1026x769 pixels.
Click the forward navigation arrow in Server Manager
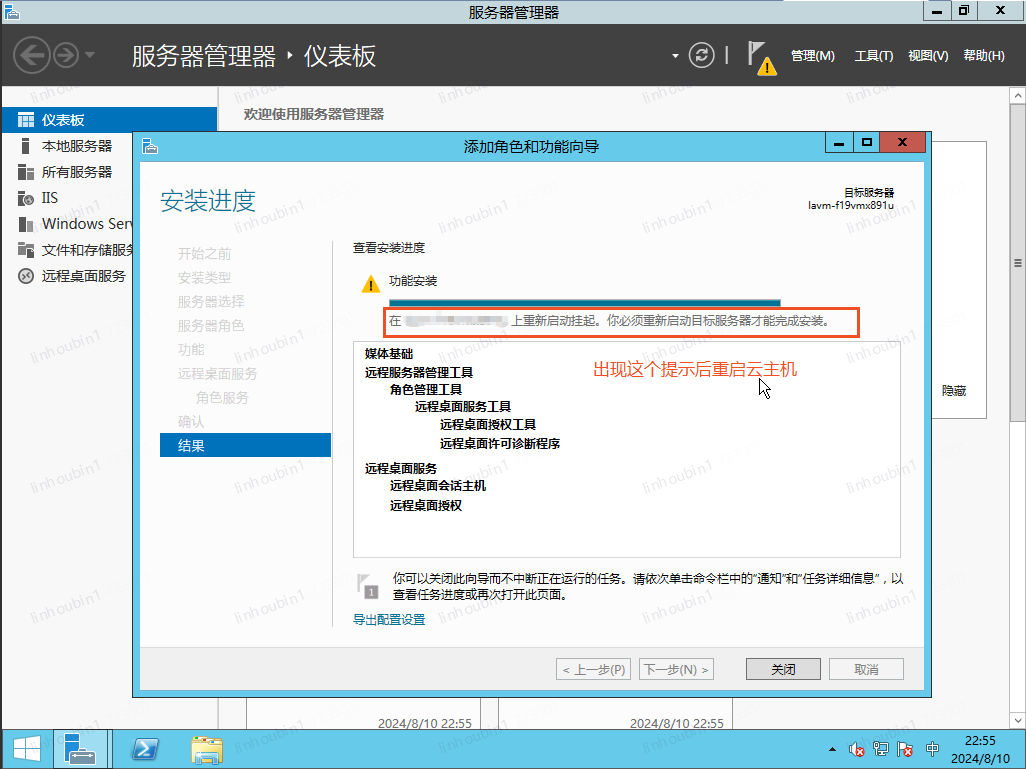(x=65, y=56)
